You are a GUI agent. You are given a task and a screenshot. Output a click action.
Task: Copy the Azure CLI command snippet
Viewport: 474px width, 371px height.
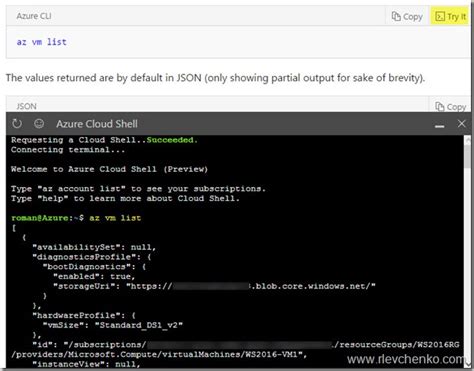point(407,16)
